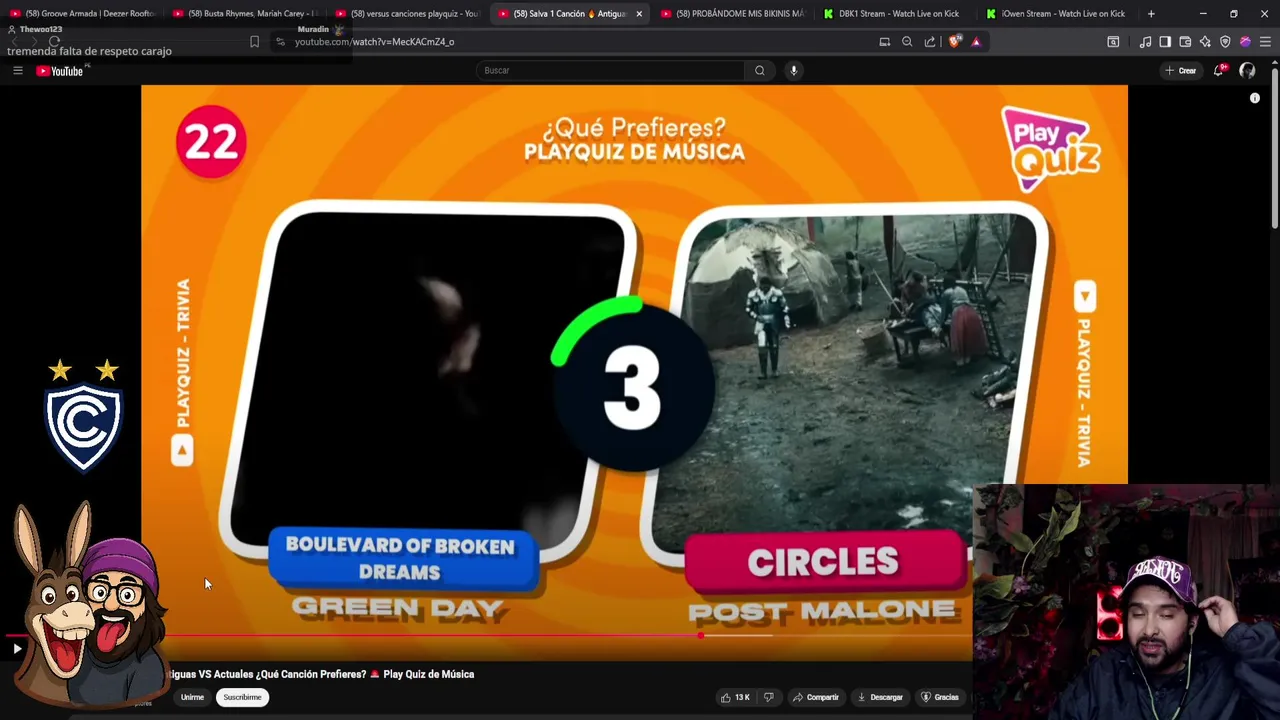
Task: Open Brave Rewards triangle icon
Action: point(976,42)
